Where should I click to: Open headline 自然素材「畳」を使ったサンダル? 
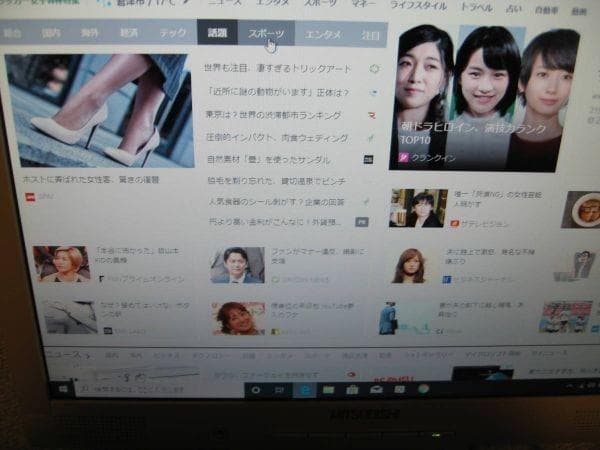point(269,160)
